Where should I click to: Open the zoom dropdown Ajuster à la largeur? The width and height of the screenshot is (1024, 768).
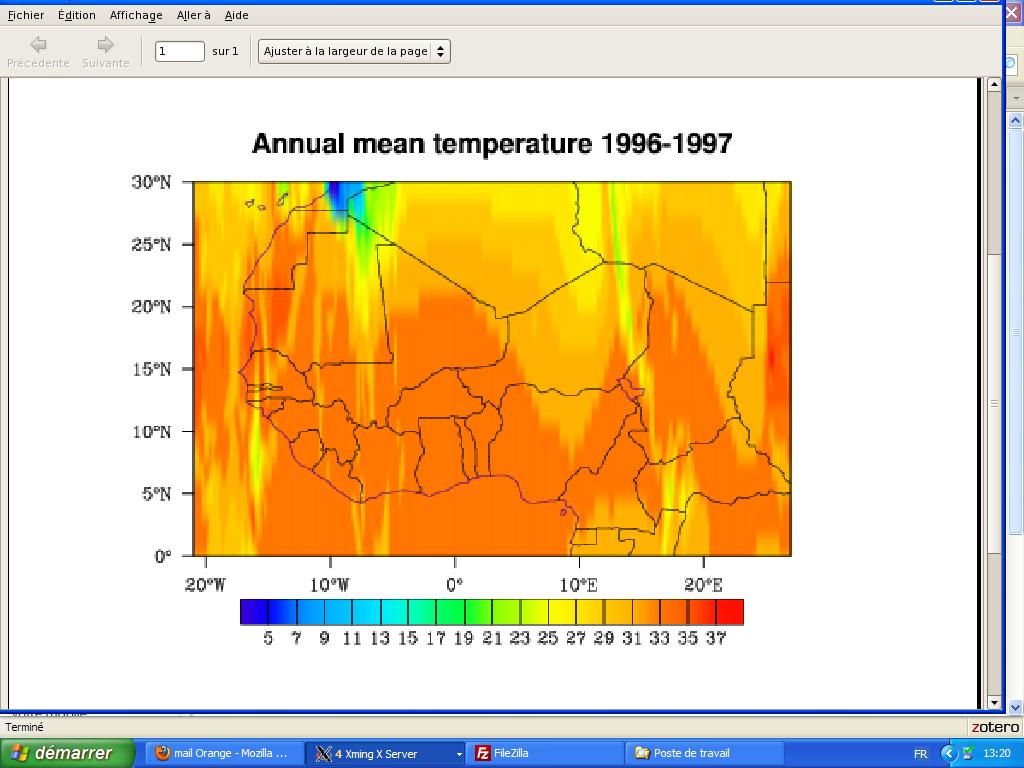[354, 51]
